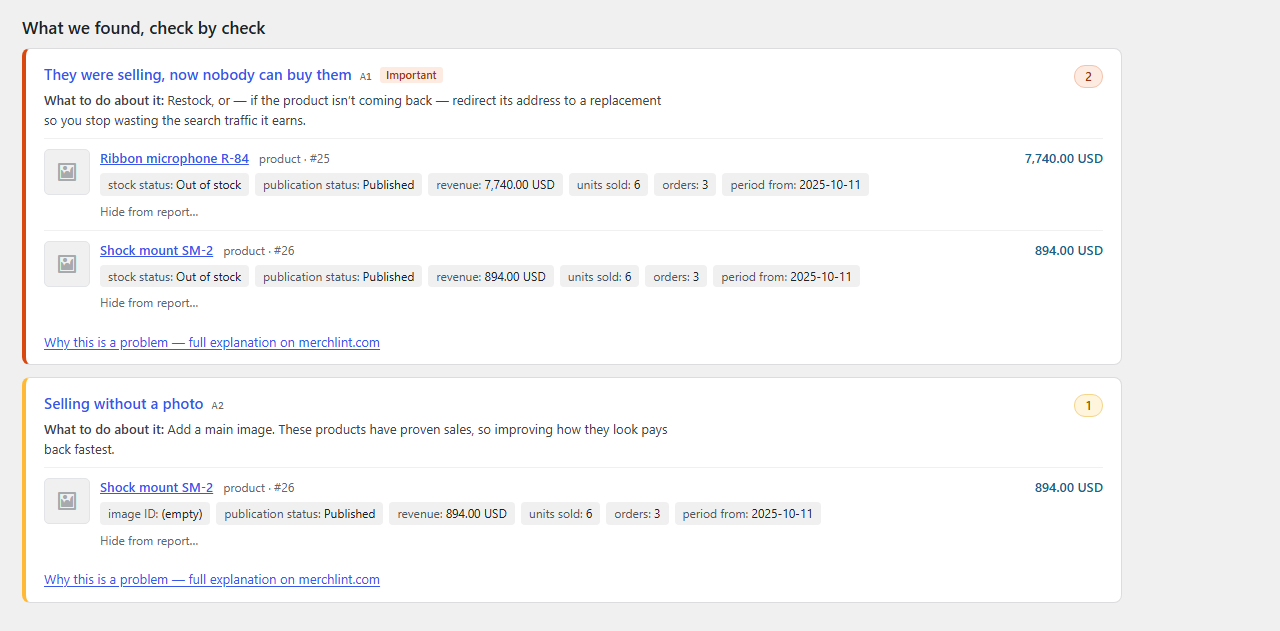
Task: Click the count badge showing 2
Action: point(1088,76)
